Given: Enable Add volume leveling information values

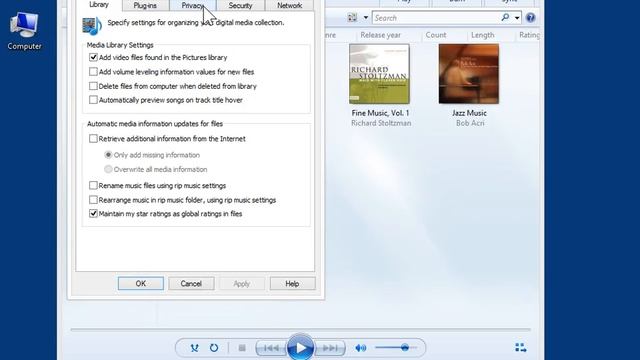Looking at the screenshot, I should tap(93, 72).
